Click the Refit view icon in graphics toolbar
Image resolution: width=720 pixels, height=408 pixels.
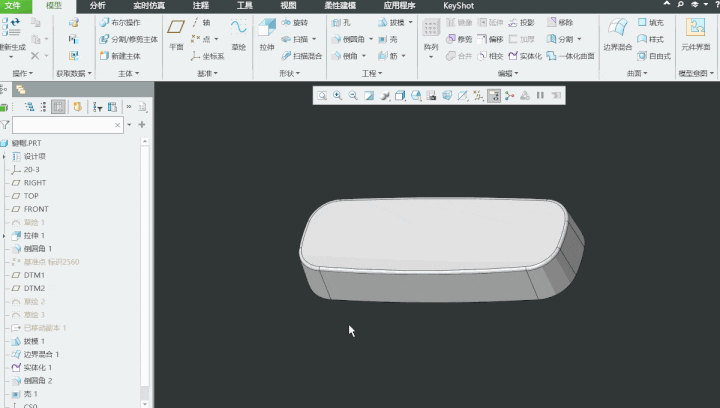[x=322, y=95]
